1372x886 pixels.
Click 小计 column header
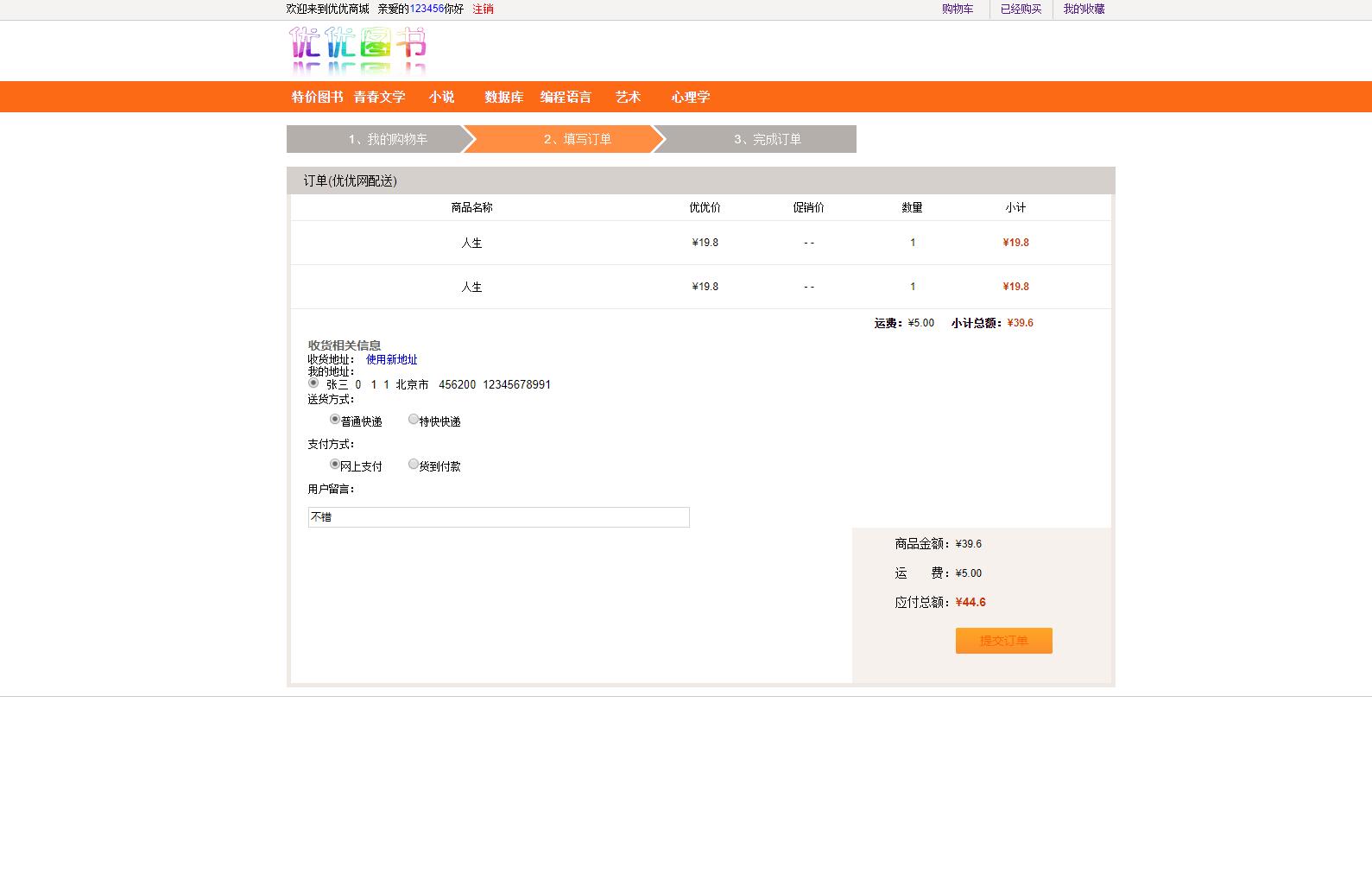[x=1015, y=208]
